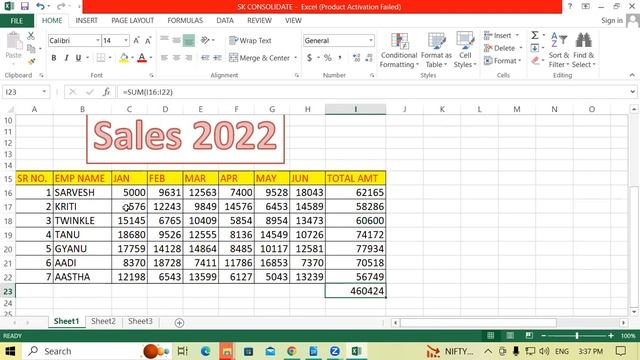640x360 pixels.
Task: Open Find & Select binoculars menu
Action: [584, 50]
